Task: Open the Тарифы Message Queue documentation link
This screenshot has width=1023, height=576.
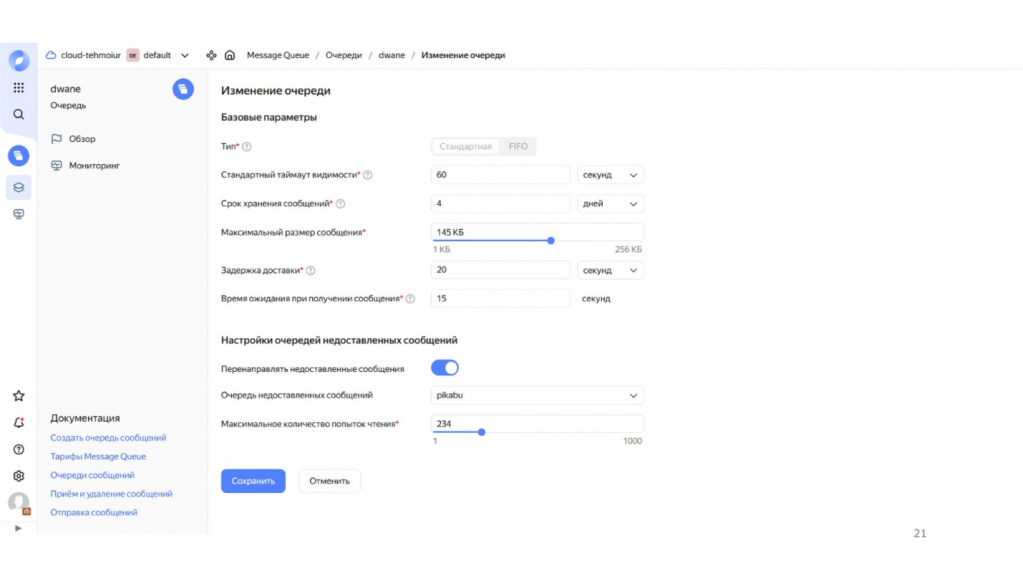Action: click(98, 457)
